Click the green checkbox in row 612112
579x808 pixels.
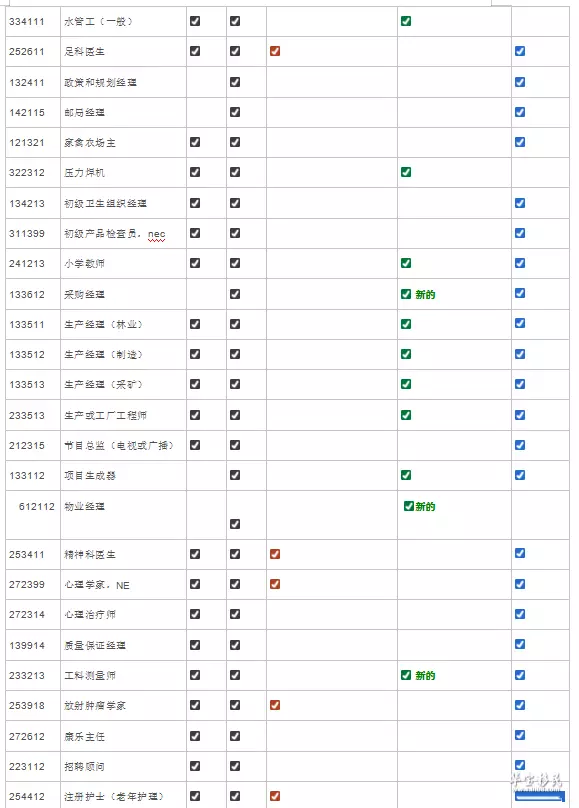[408, 506]
